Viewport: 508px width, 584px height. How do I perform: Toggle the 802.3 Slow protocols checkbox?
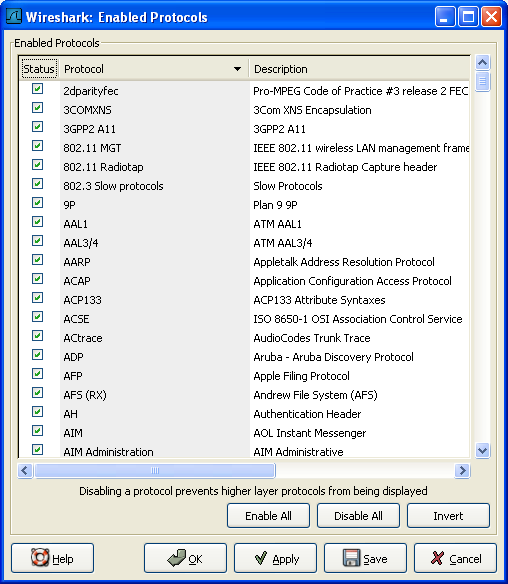pyautogui.click(x=37, y=184)
